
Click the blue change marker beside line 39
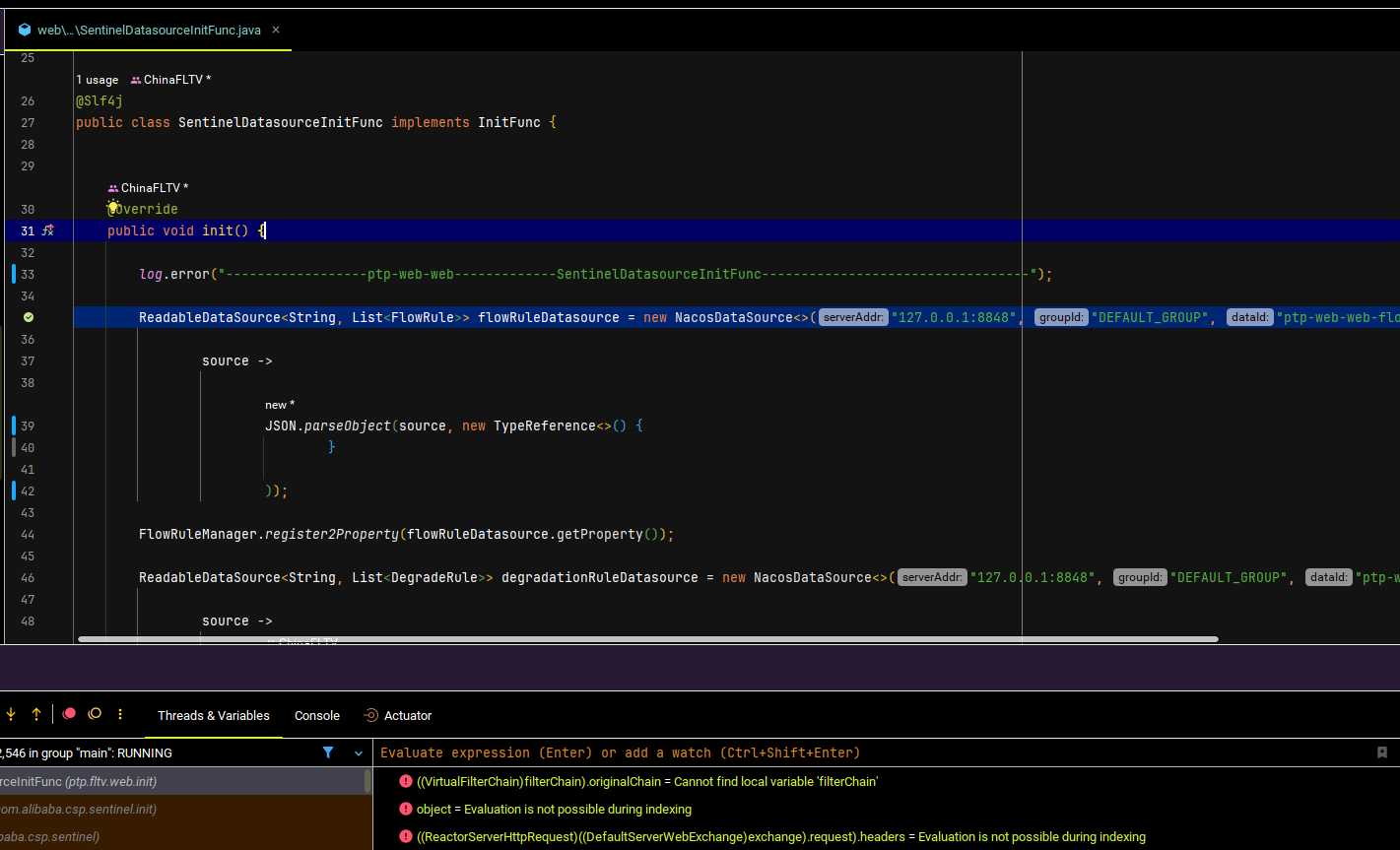coord(14,425)
